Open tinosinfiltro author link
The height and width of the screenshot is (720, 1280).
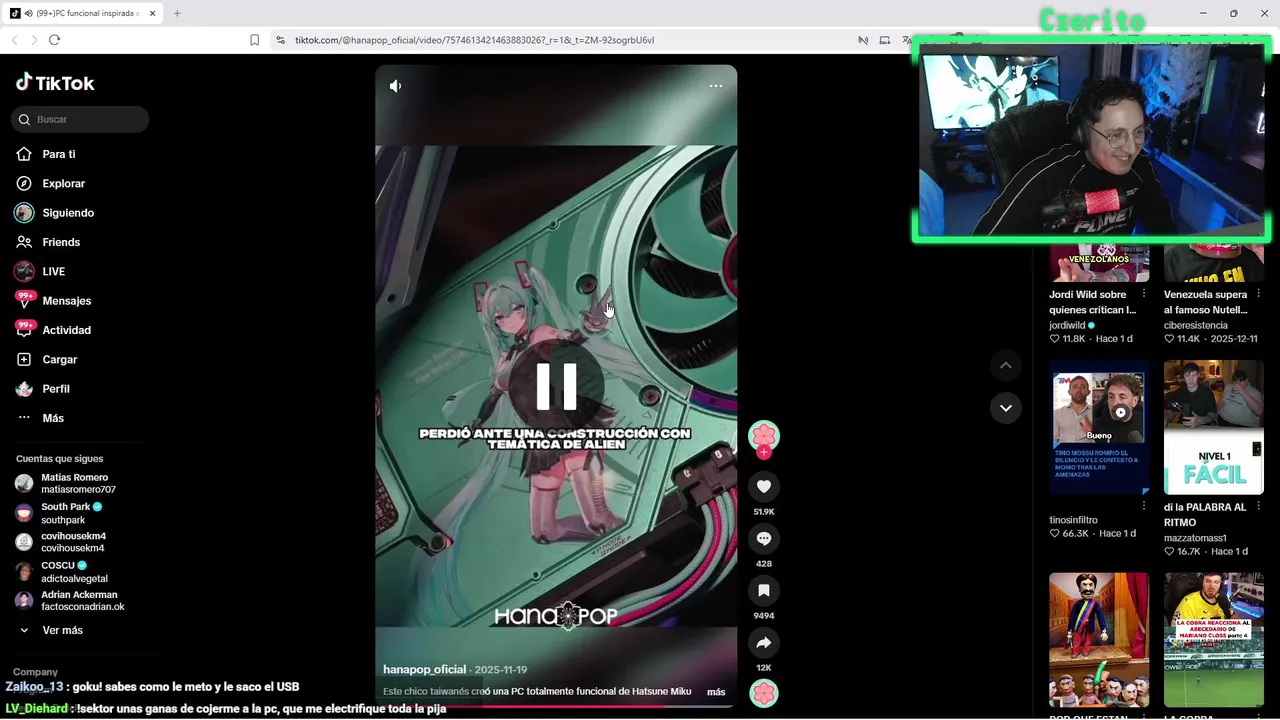(x=1073, y=520)
